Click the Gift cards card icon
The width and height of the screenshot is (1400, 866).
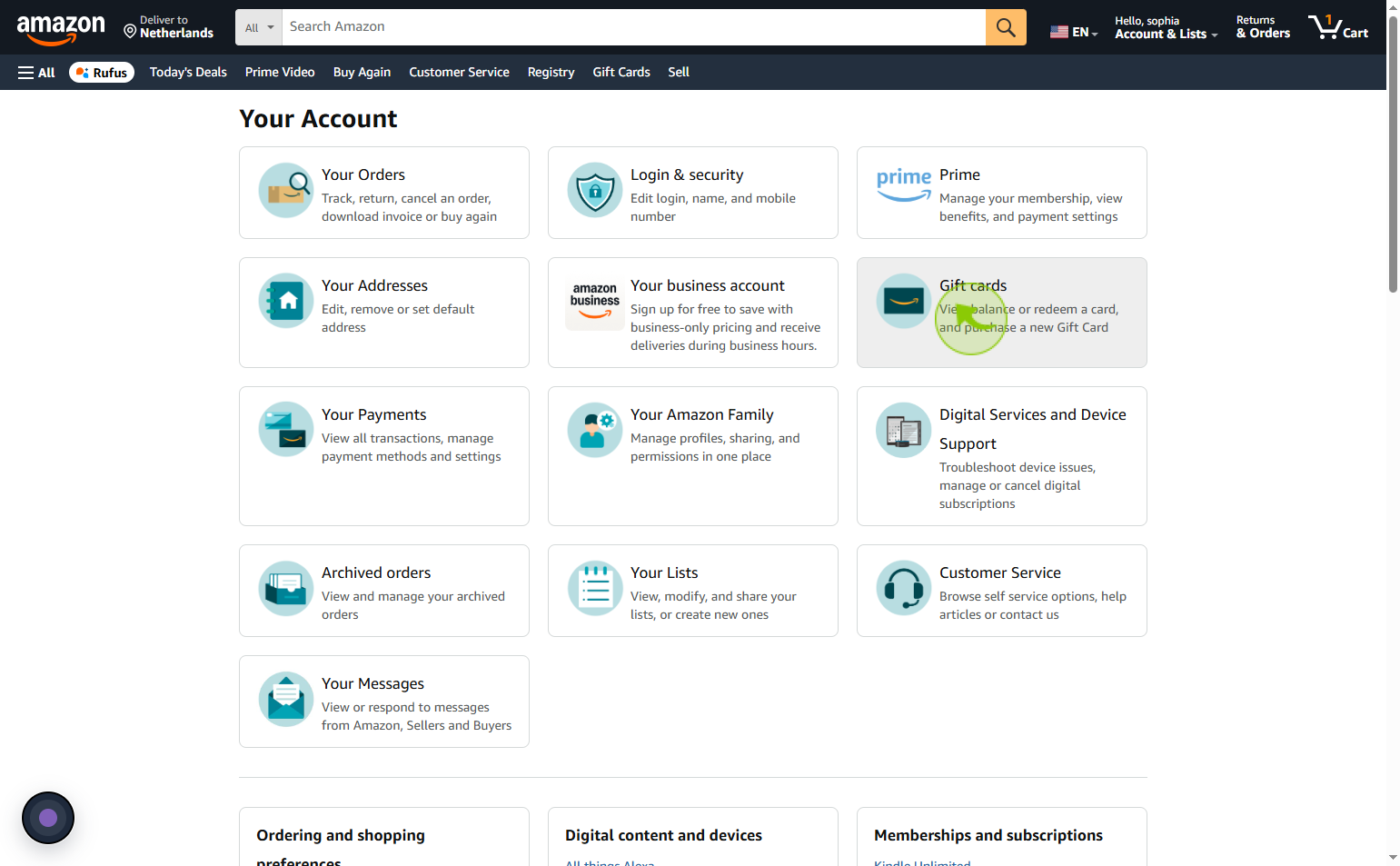[904, 301]
